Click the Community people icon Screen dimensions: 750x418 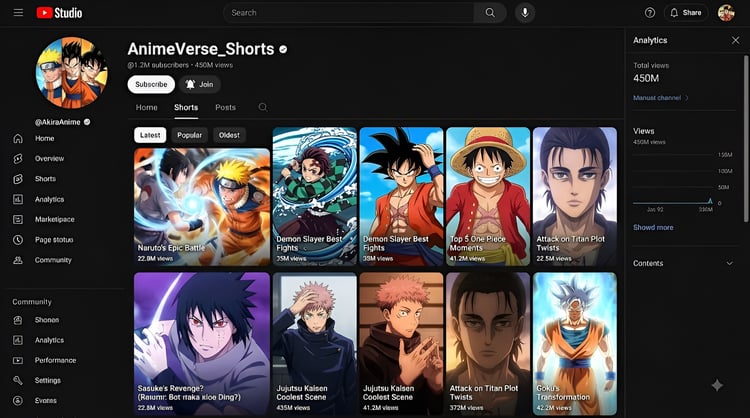click(x=18, y=260)
